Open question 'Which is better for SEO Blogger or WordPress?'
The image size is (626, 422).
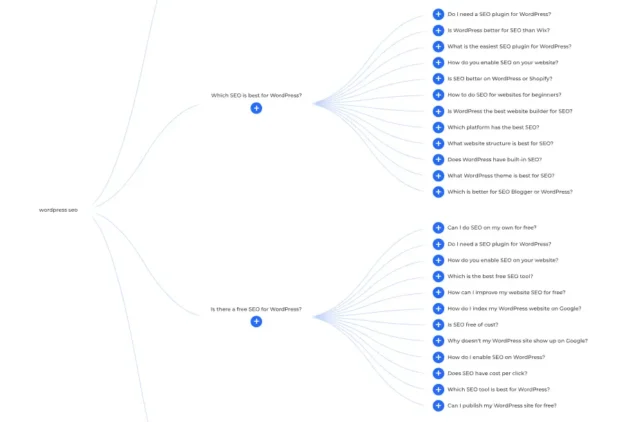(510, 192)
